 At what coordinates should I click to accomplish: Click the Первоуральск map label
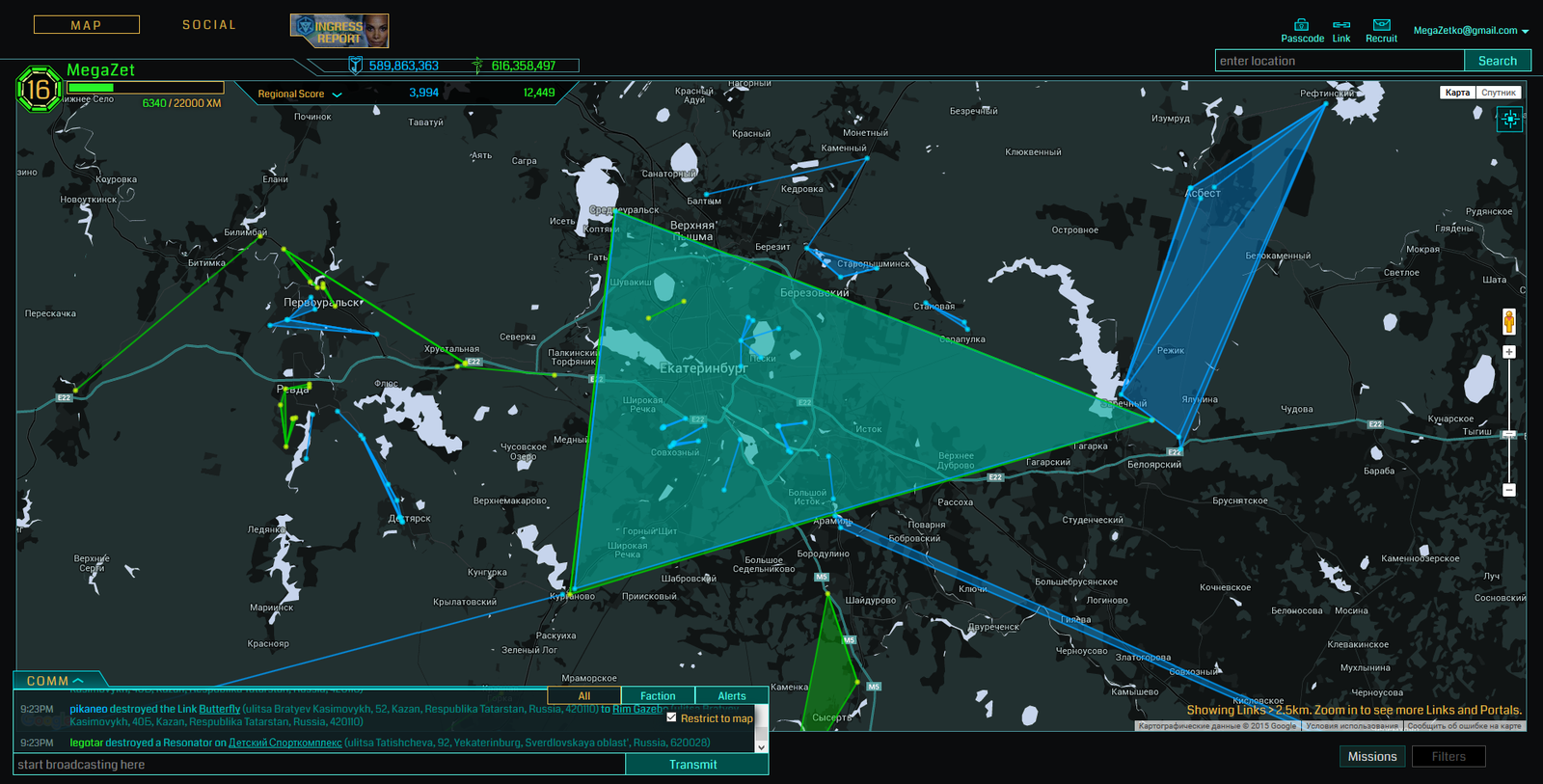pyautogui.click(x=321, y=303)
